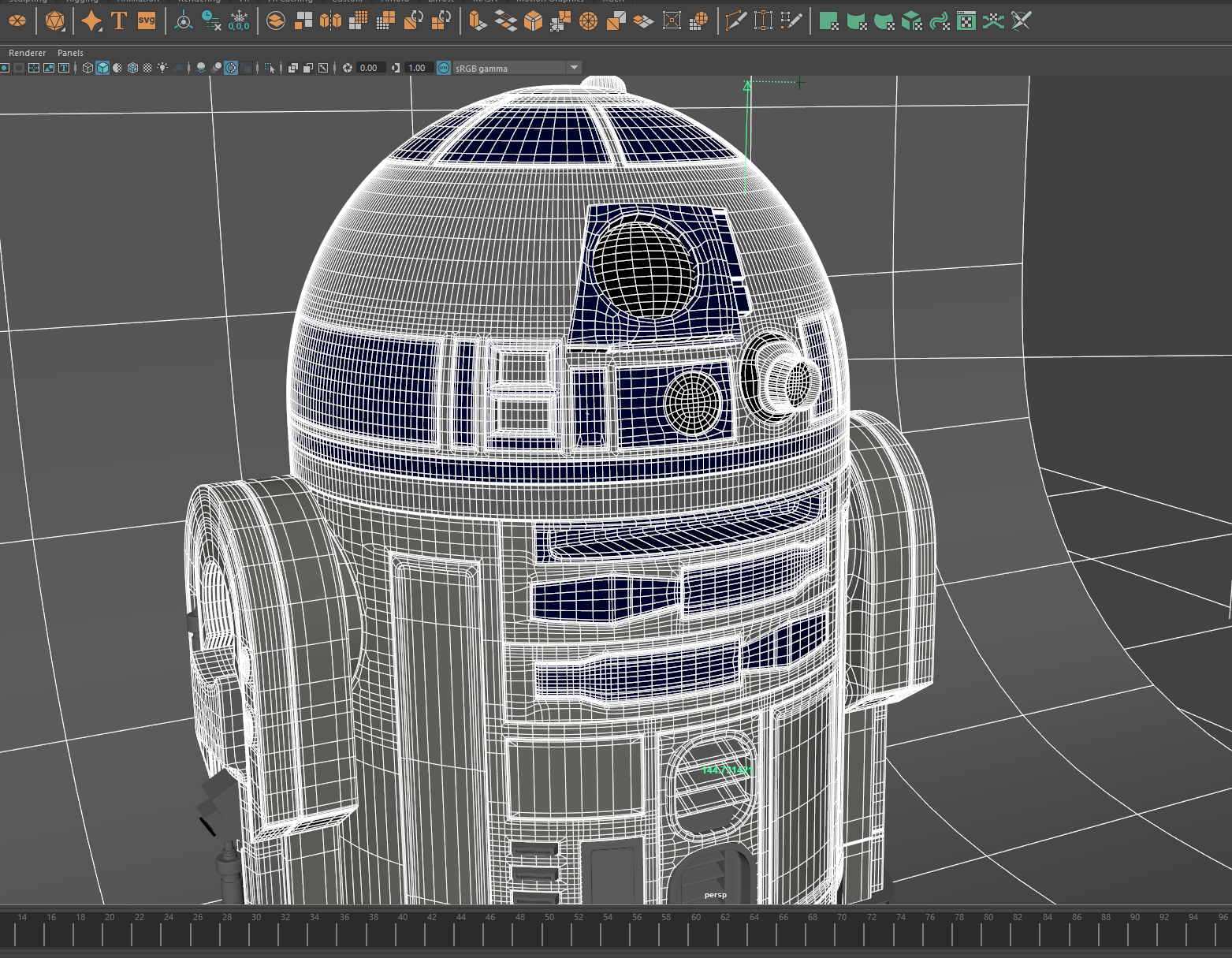The height and width of the screenshot is (958, 1232).
Task: Click the Reduce mesh shelf icon
Action: click(x=386, y=21)
